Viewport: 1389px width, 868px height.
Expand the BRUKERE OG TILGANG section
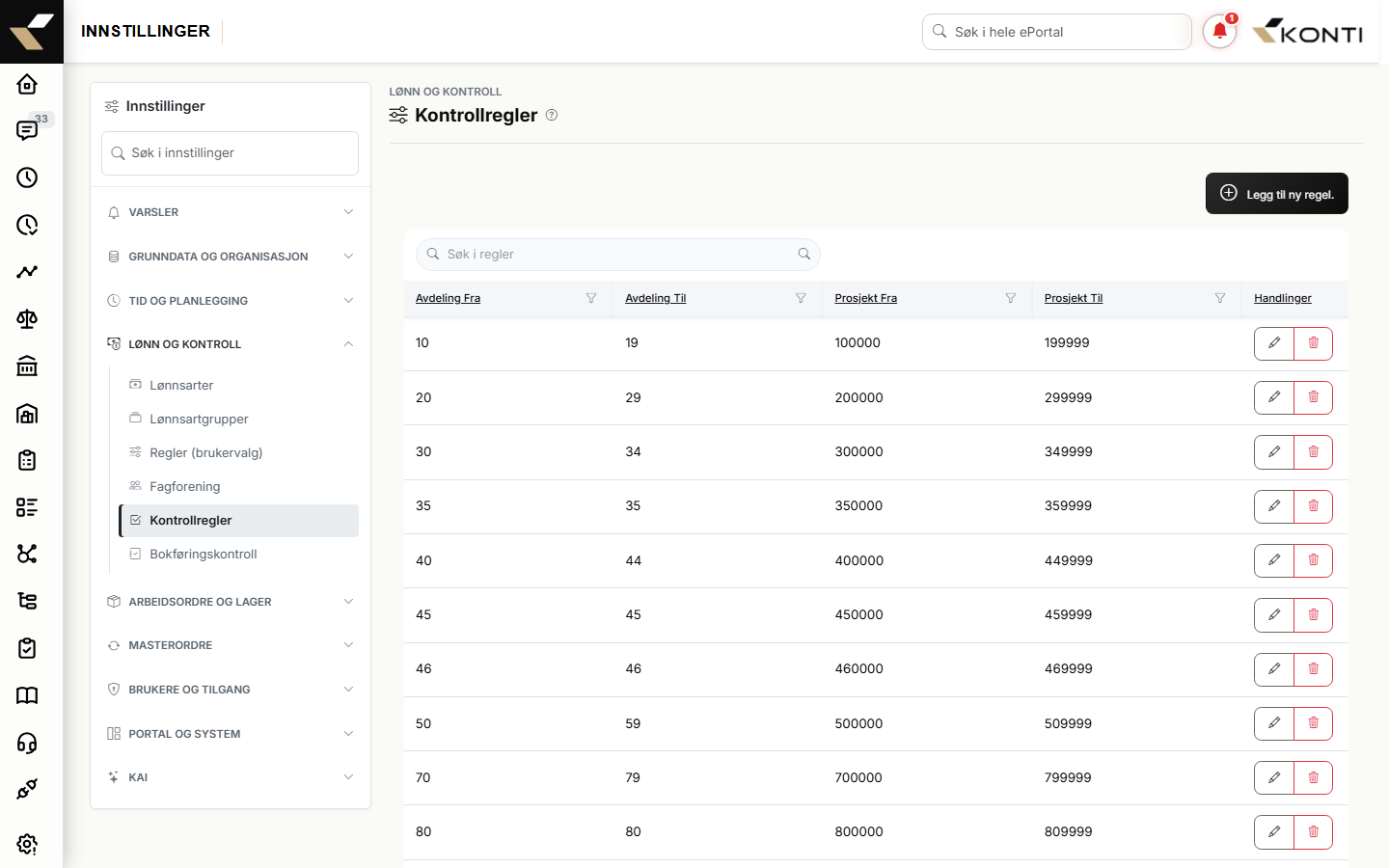pos(231,690)
